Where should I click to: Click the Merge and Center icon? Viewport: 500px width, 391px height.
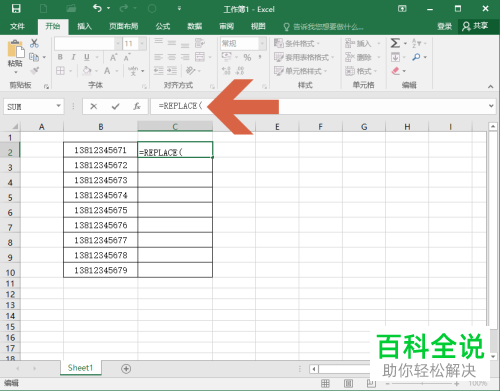click(x=200, y=57)
